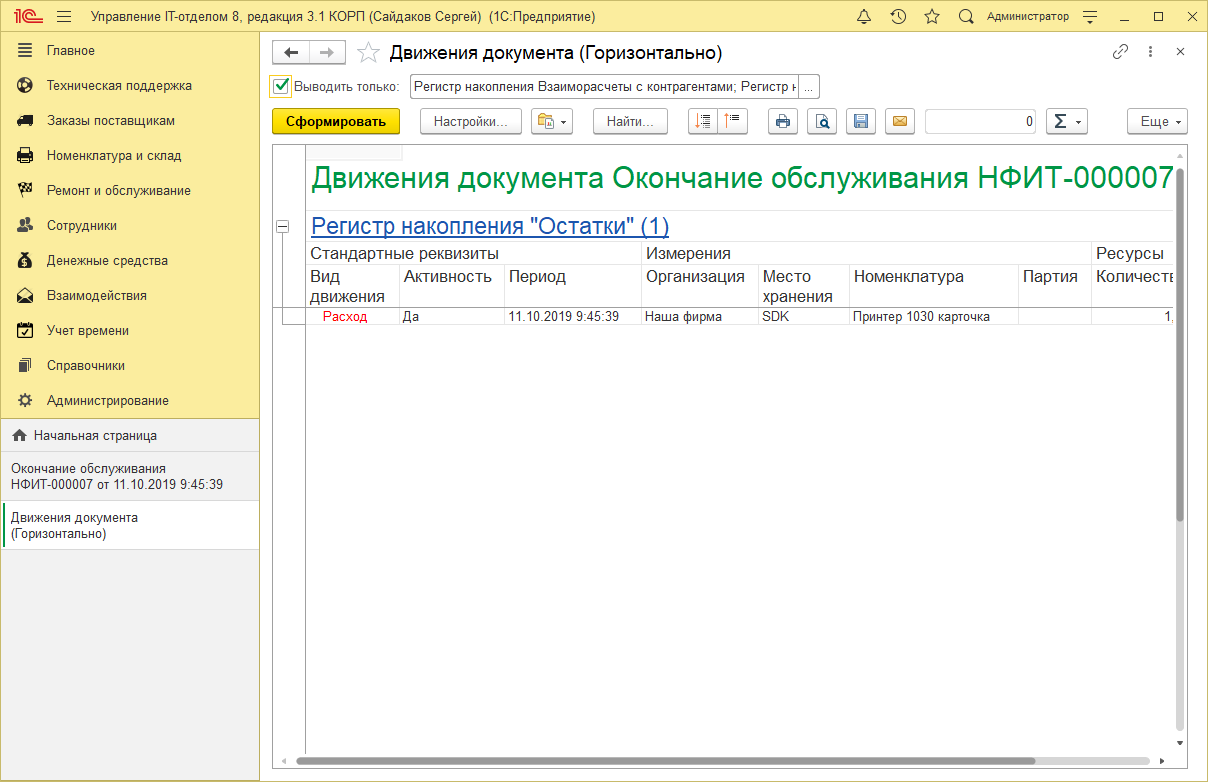Open the Σ totals dropdown

coord(1066,121)
